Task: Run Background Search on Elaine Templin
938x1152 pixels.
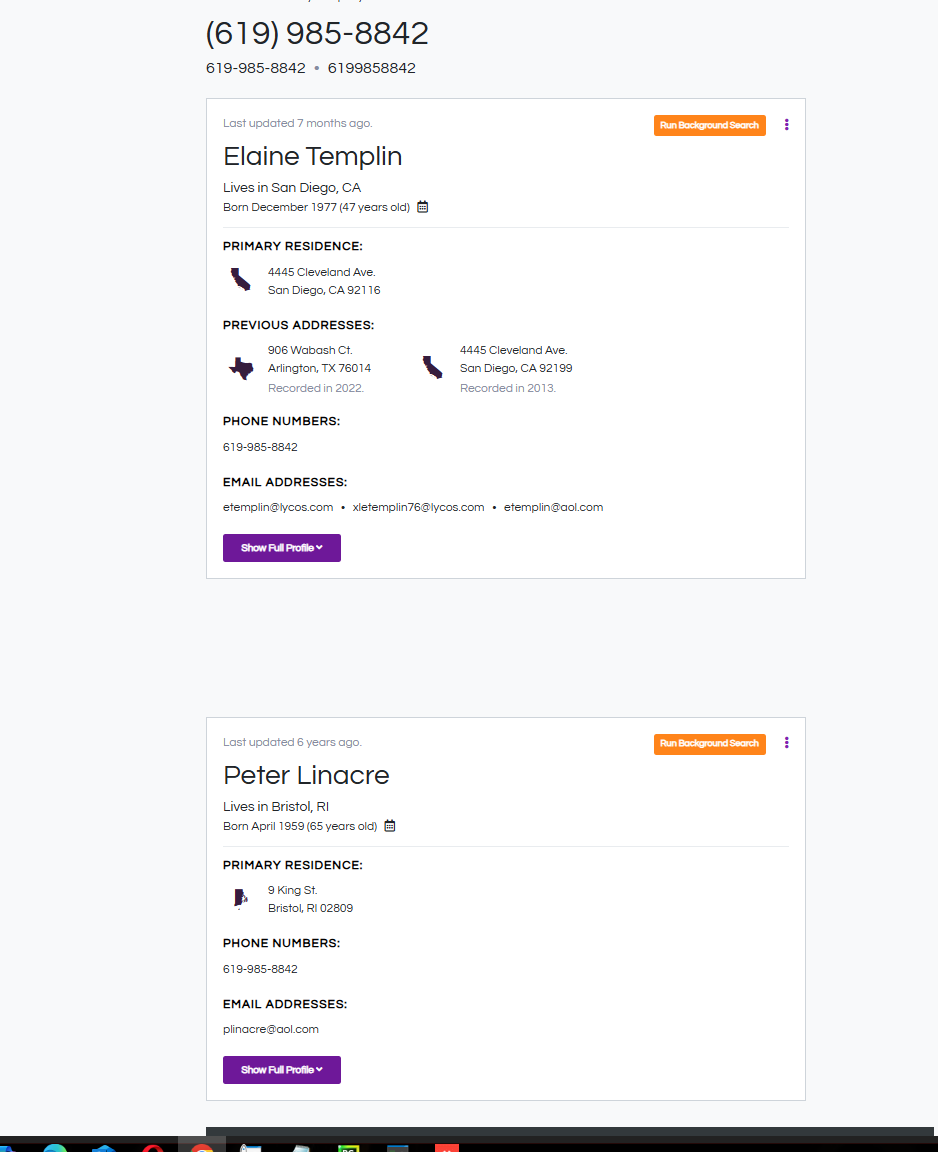Action: pyautogui.click(x=710, y=125)
